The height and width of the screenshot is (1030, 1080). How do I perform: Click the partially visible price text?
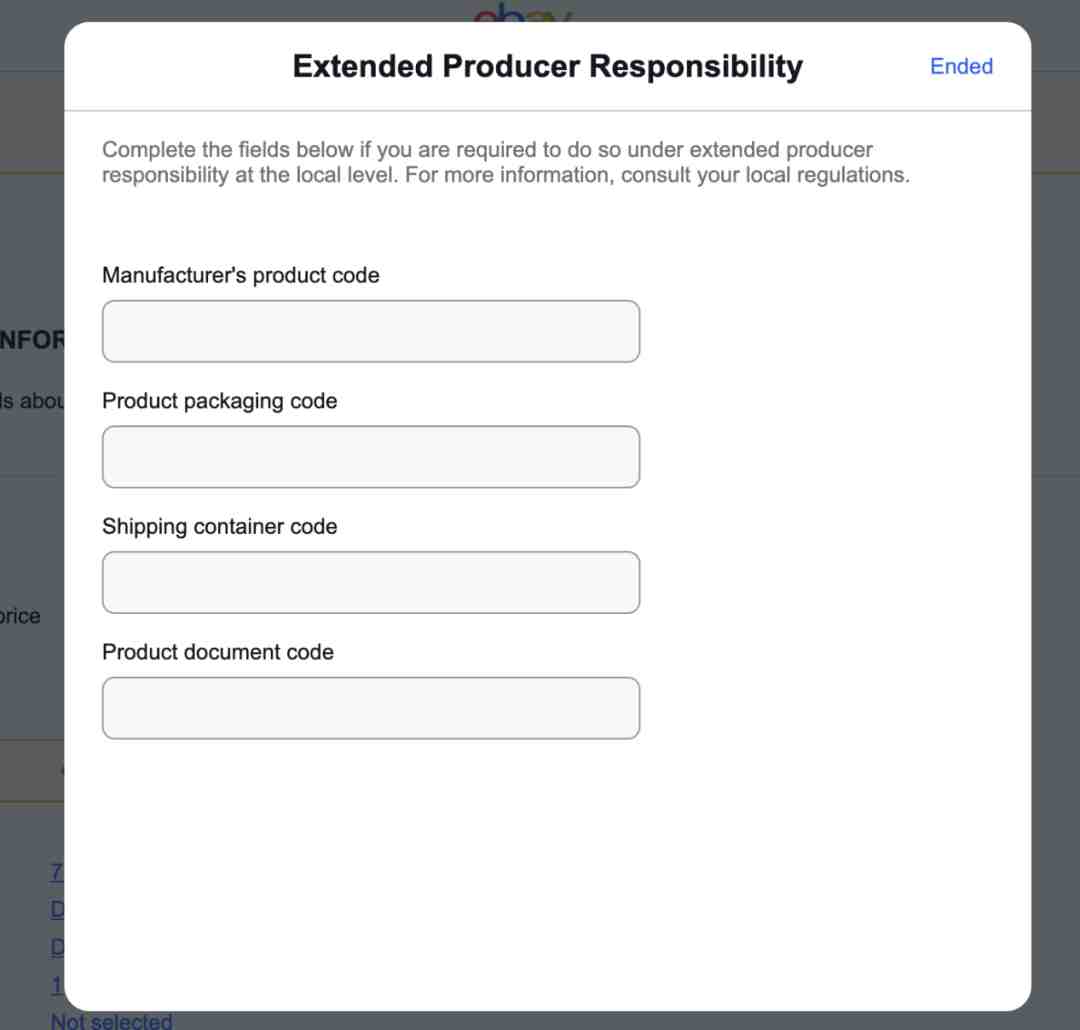(x=20, y=615)
